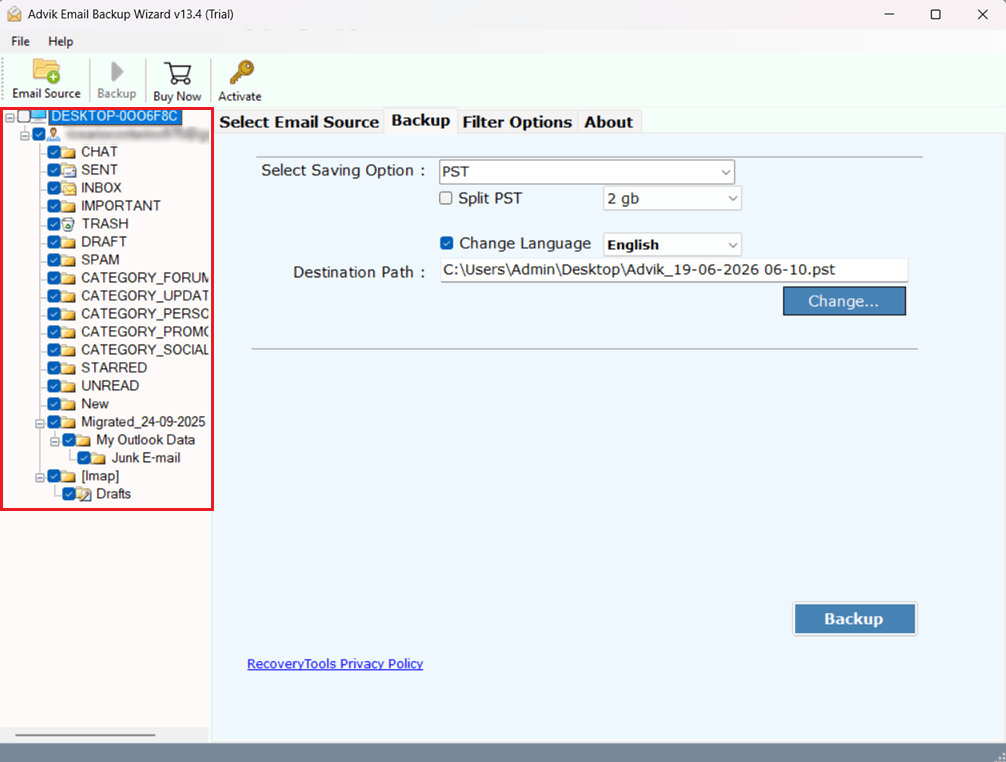Click the blue Backup button
This screenshot has height=762, width=1006.
[x=855, y=618]
